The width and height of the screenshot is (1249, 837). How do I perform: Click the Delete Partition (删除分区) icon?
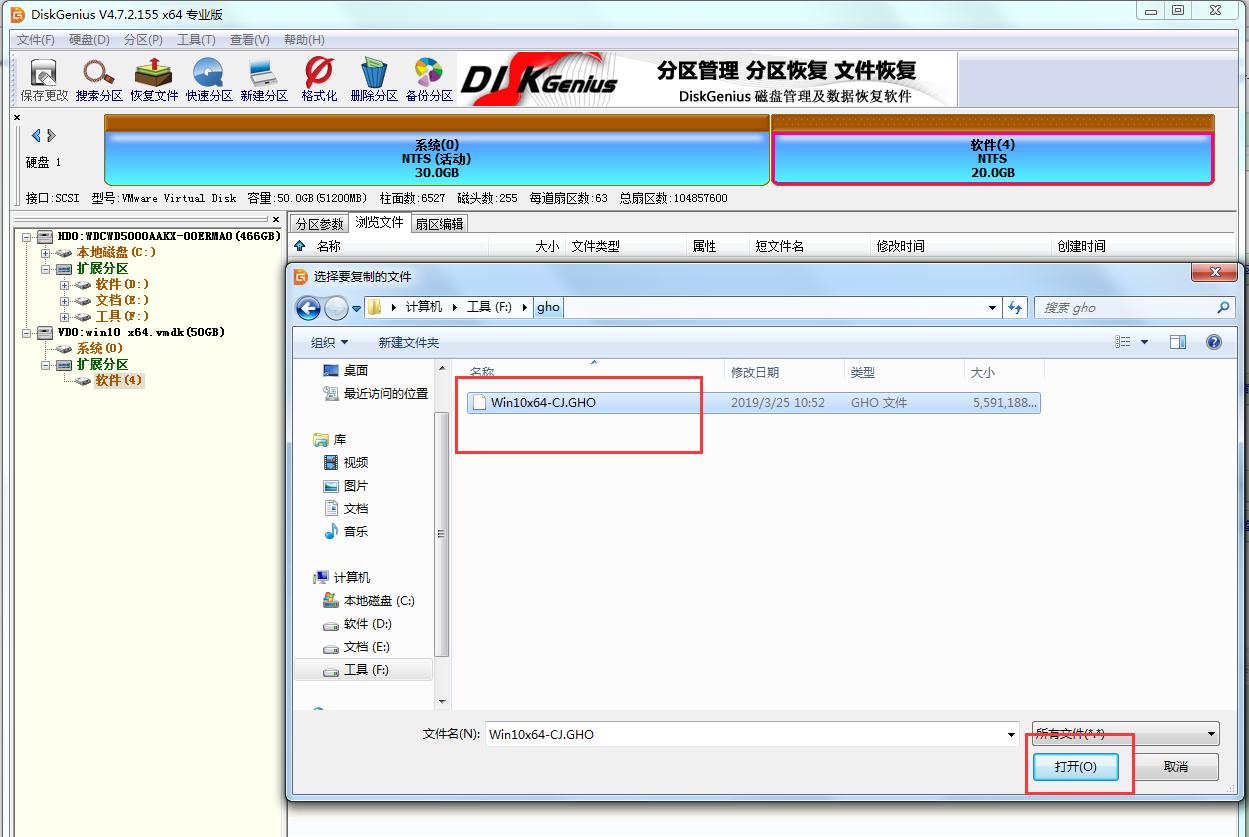coord(374,79)
